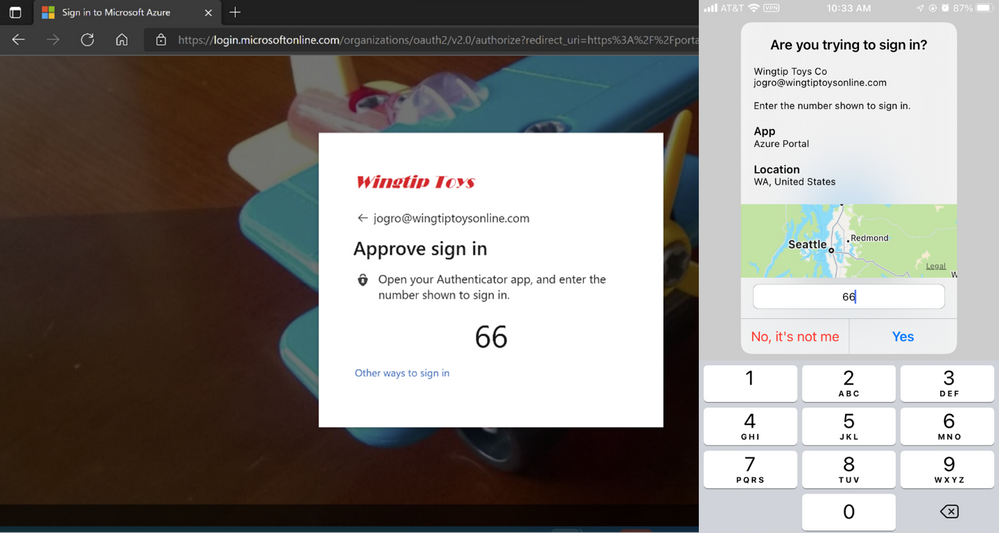Tap the number entry field showing 66
The width and height of the screenshot is (999, 533).
(x=849, y=297)
